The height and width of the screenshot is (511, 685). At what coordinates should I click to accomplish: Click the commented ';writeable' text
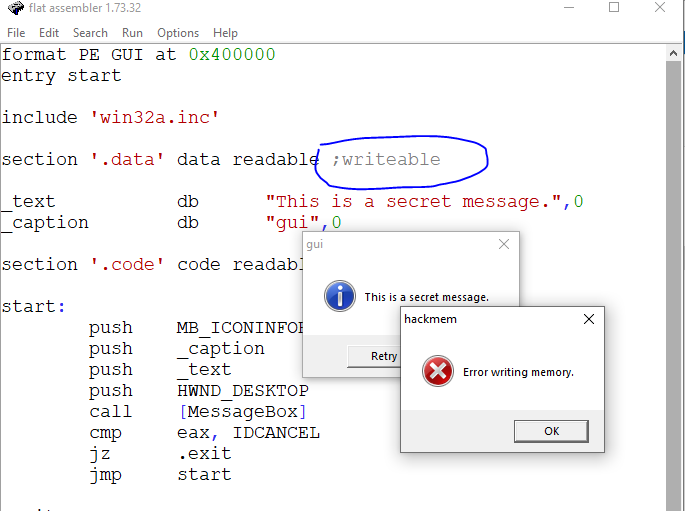(386, 159)
